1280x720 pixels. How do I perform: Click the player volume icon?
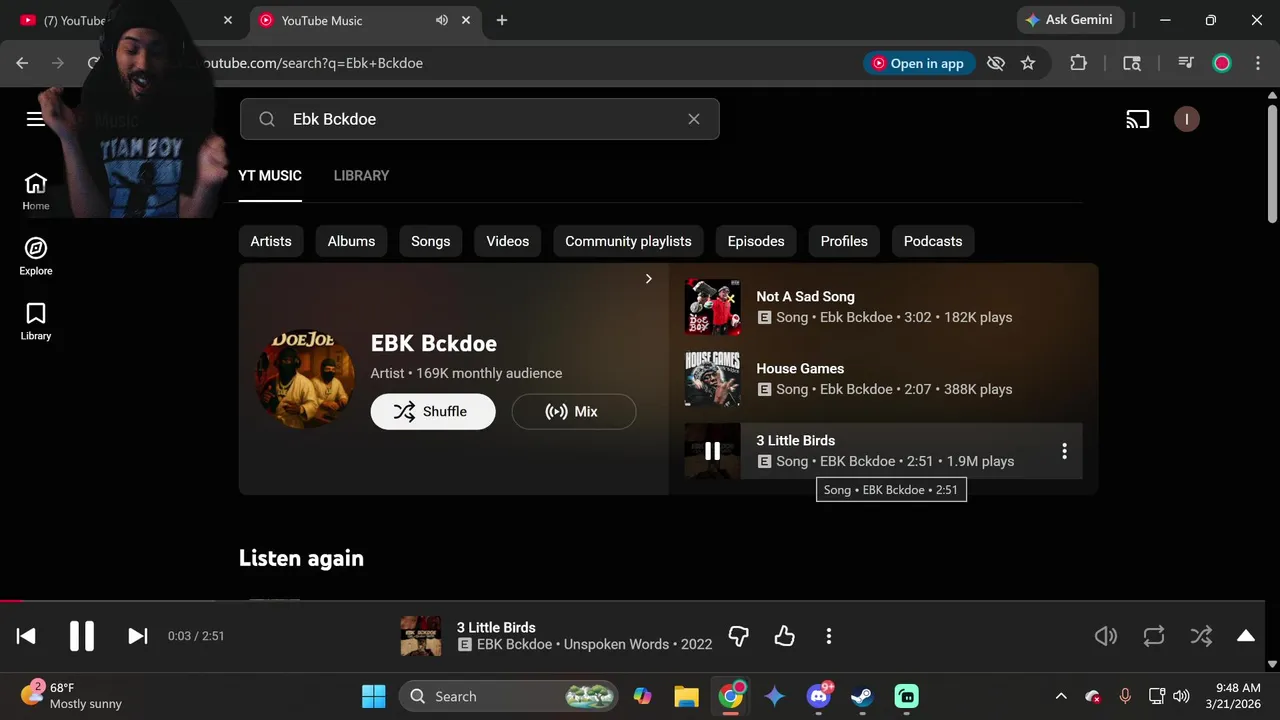tap(1106, 636)
